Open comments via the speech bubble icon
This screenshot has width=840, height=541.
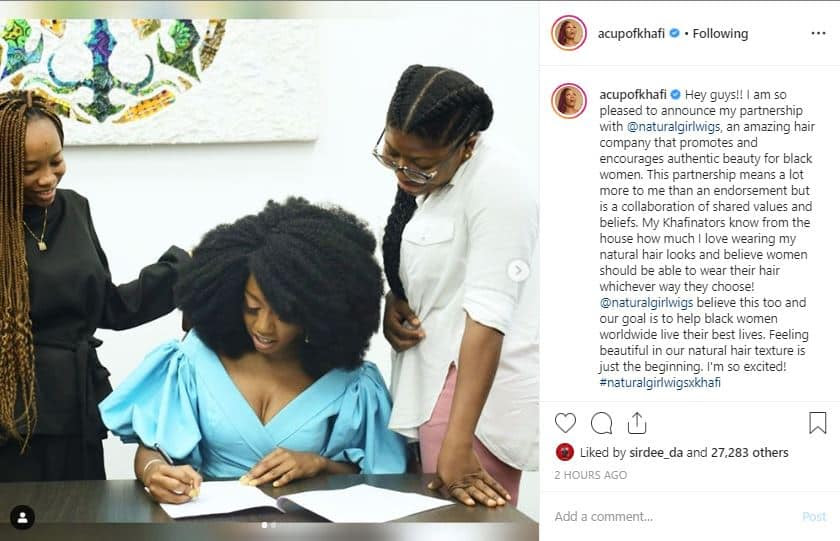point(601,423)
